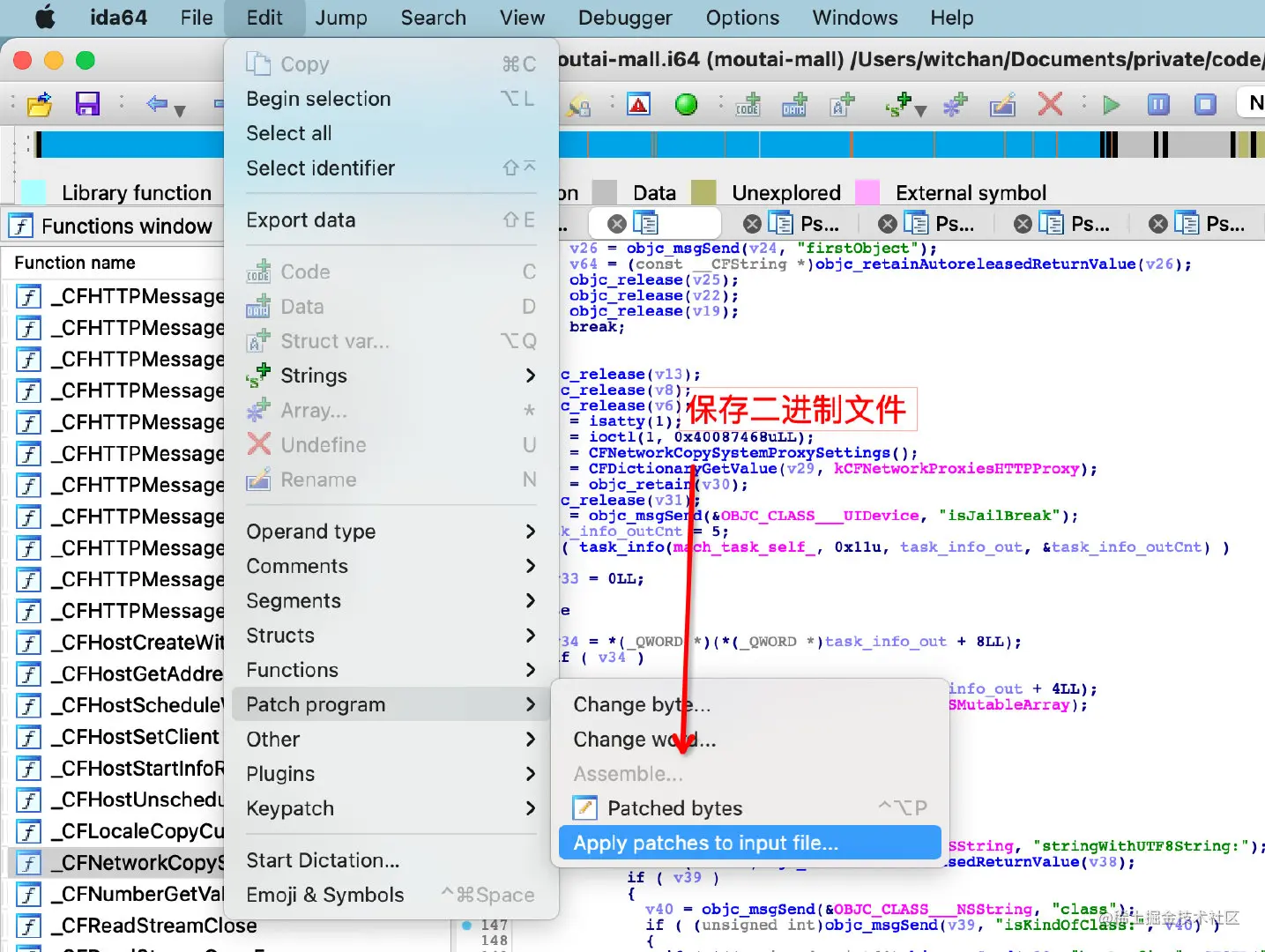Screen dimensions: 1265x952
Task: Click the red warning triangle window icon
Action: pos(639,105)
